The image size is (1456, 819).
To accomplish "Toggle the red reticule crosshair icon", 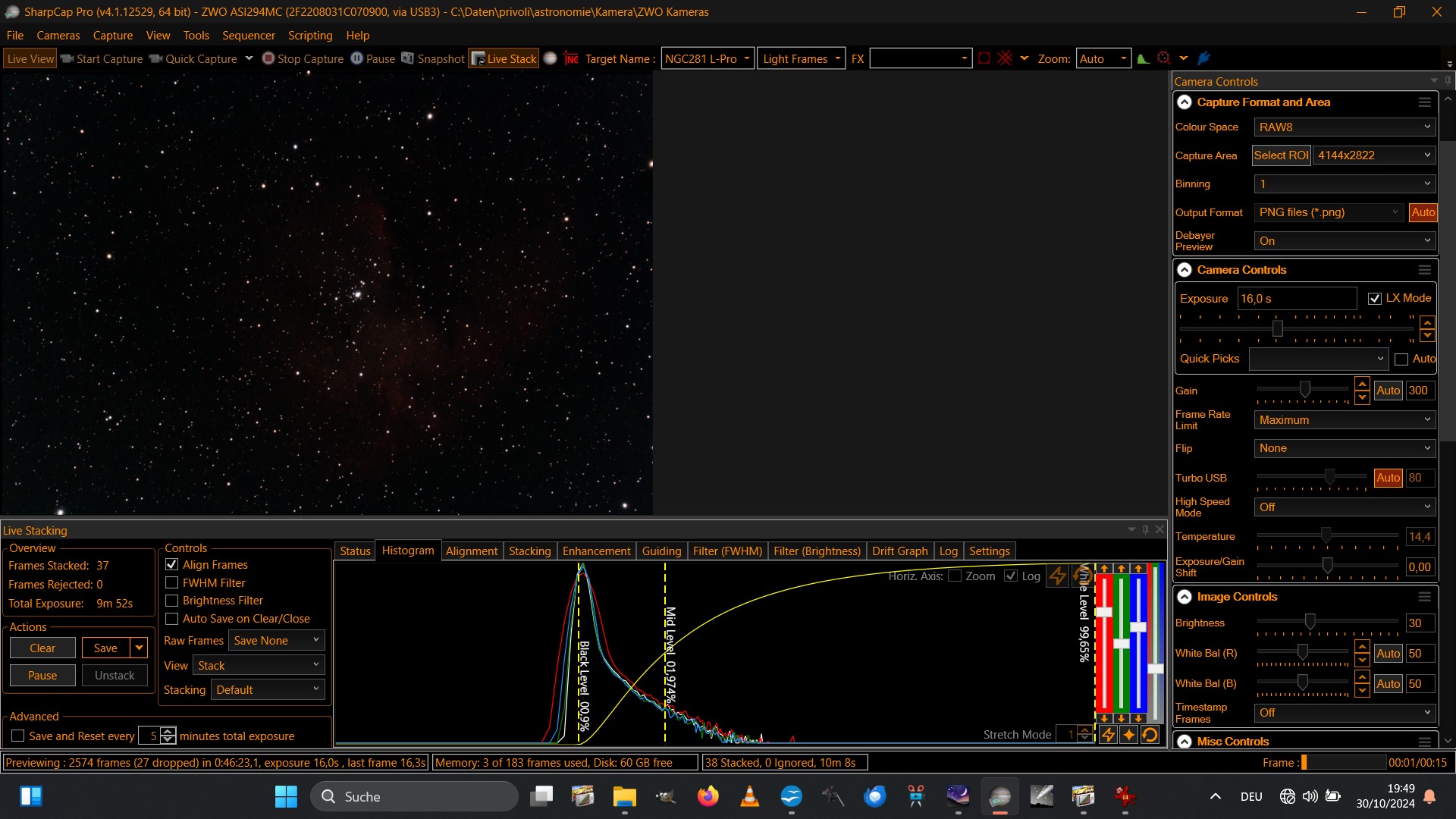I will [1005, 58].
